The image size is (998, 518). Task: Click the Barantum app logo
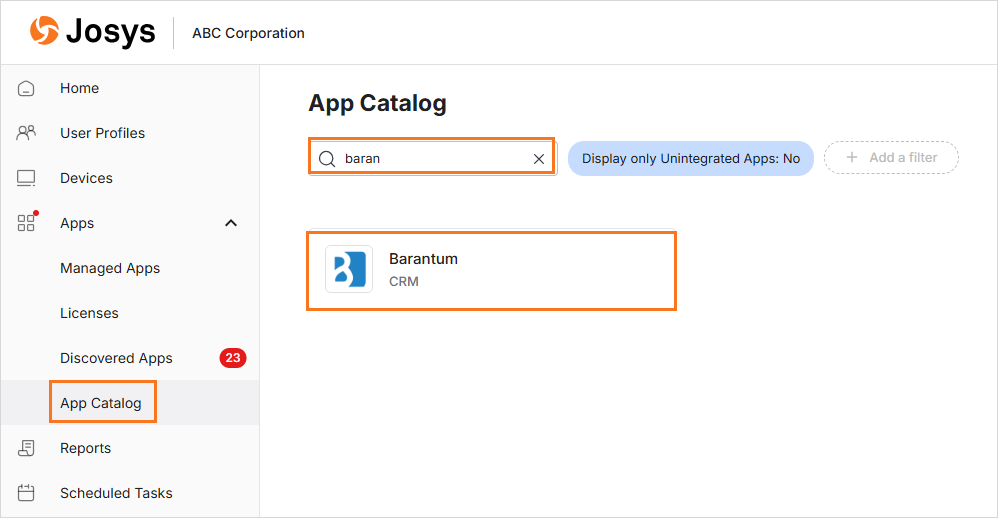click(349, 269)
